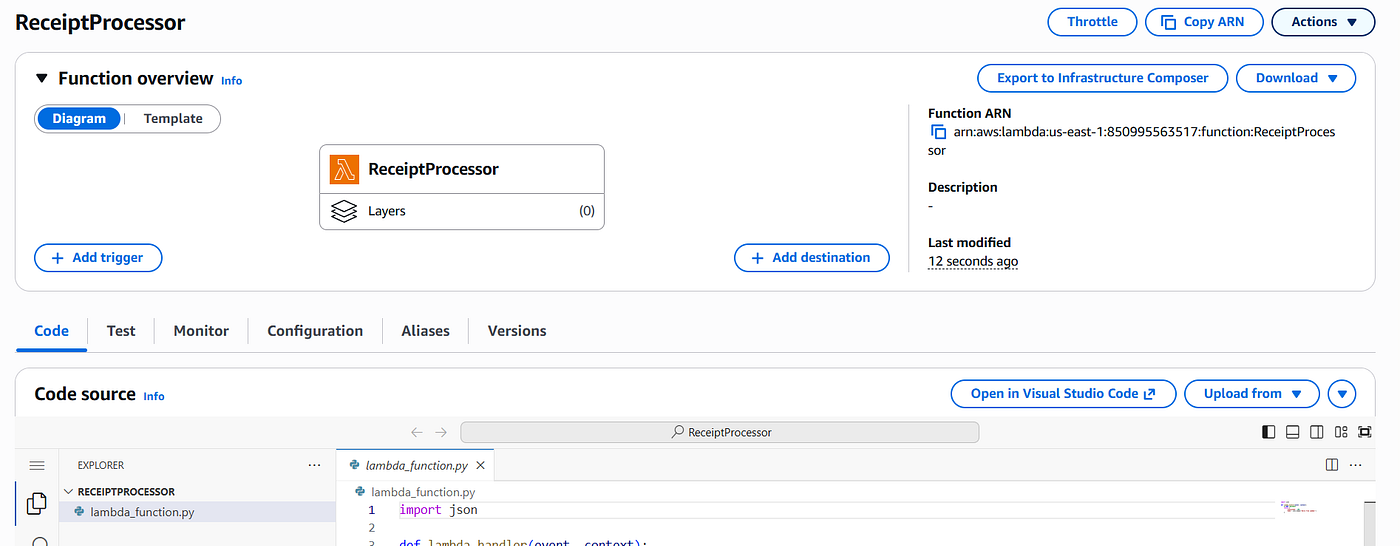Screen dimensions: 1400x546
Task: Click the Layers count (0)
Action: (587, 211)
